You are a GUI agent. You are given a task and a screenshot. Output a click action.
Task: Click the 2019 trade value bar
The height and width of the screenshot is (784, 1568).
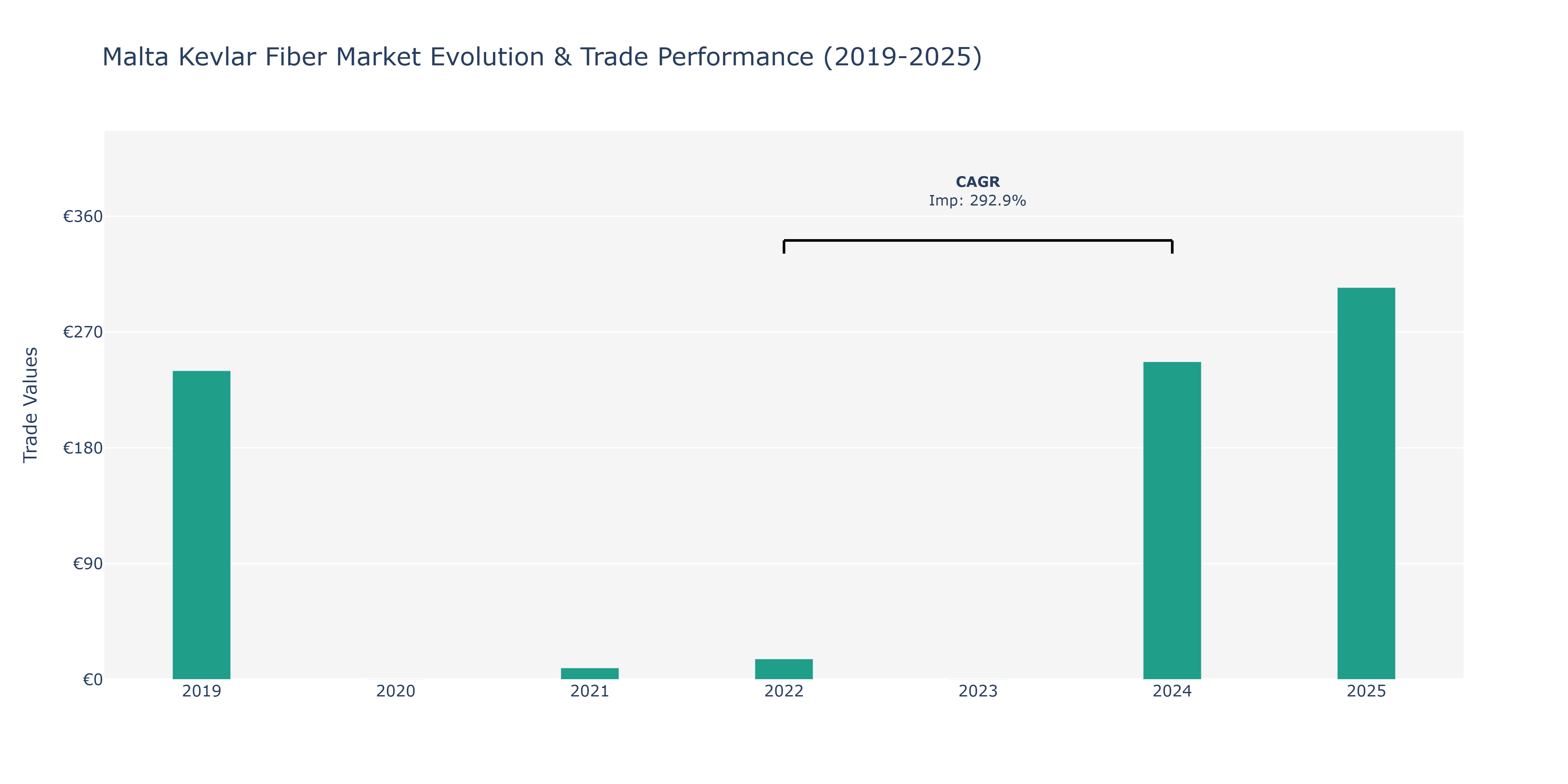202,525
